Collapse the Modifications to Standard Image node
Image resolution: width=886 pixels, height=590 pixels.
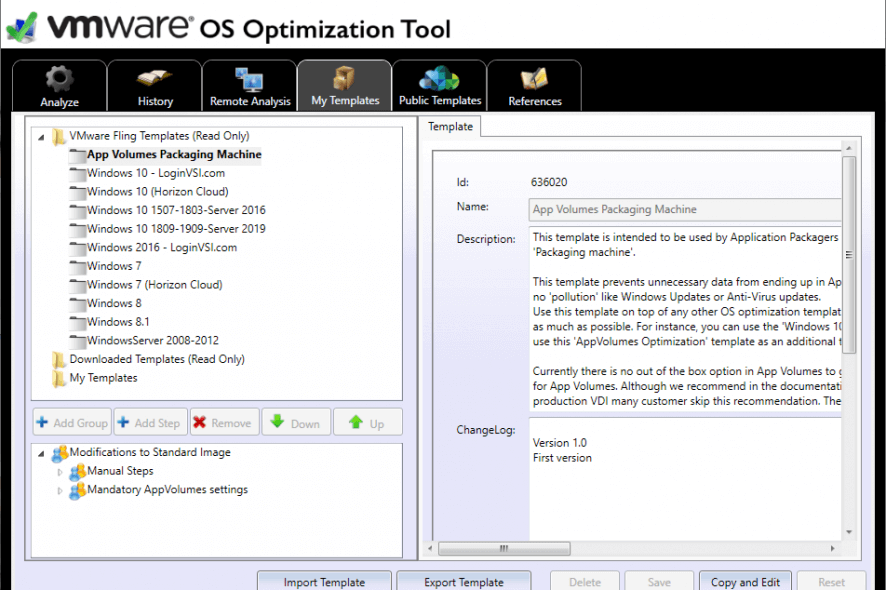41,453
